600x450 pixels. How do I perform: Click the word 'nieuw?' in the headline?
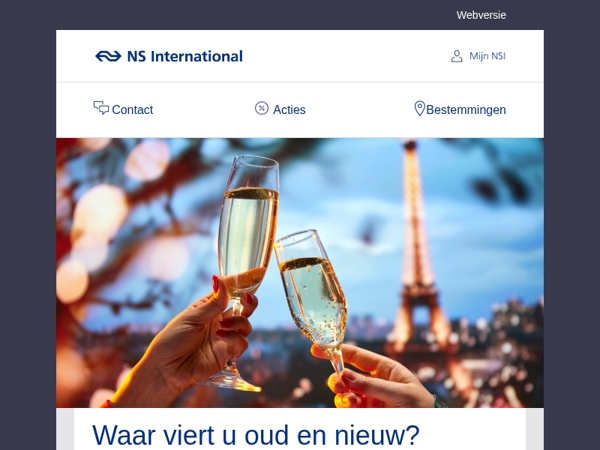pyautogui.click(x=377, y=435)
